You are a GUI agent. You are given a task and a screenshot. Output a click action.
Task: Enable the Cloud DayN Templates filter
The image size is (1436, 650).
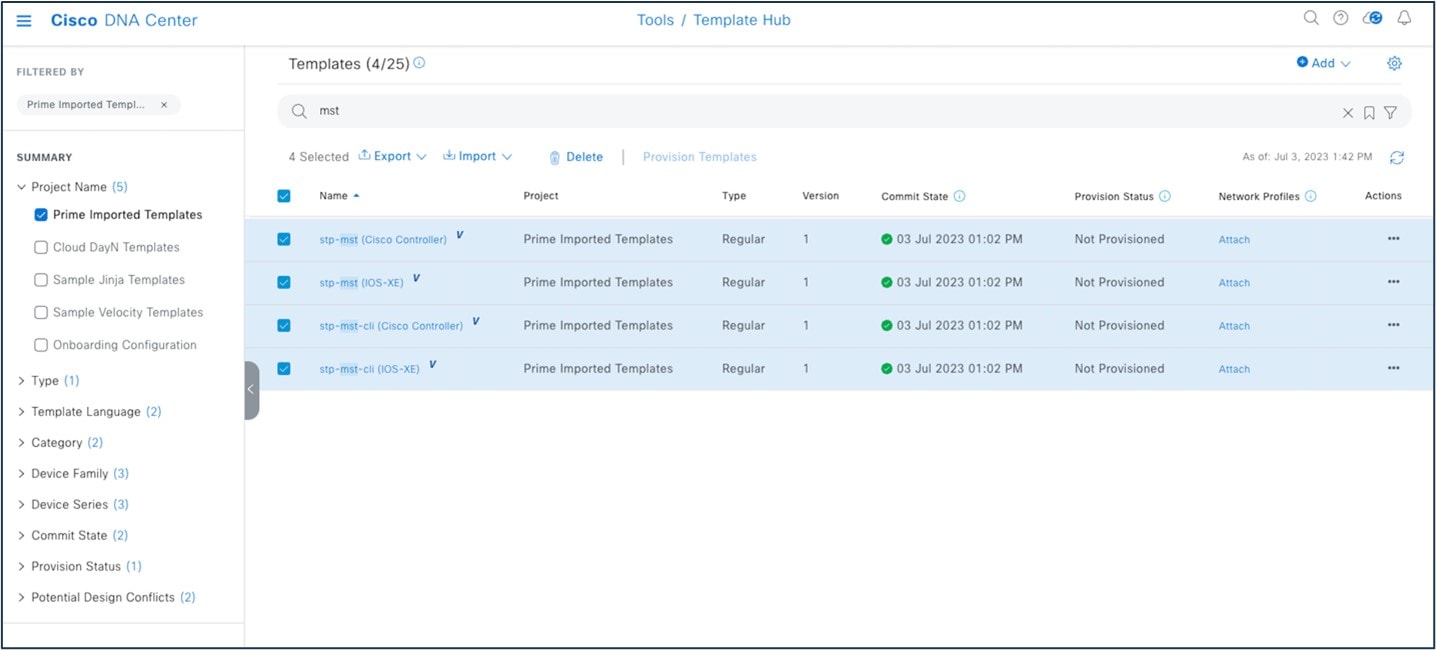coord(40,246)
